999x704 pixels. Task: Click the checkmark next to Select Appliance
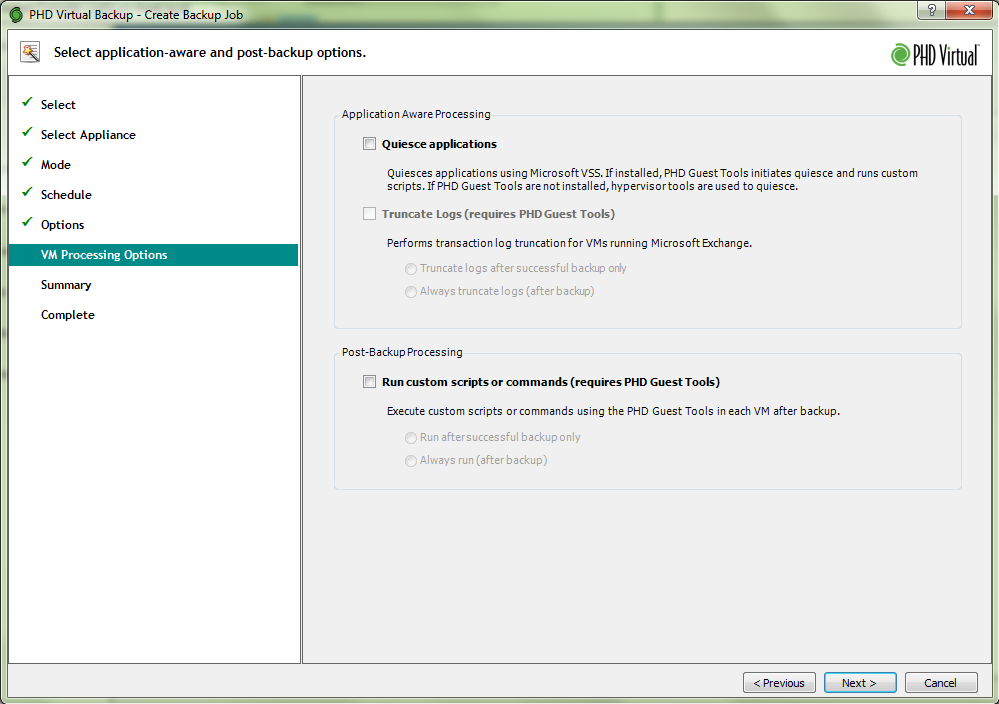pos(26,133)
